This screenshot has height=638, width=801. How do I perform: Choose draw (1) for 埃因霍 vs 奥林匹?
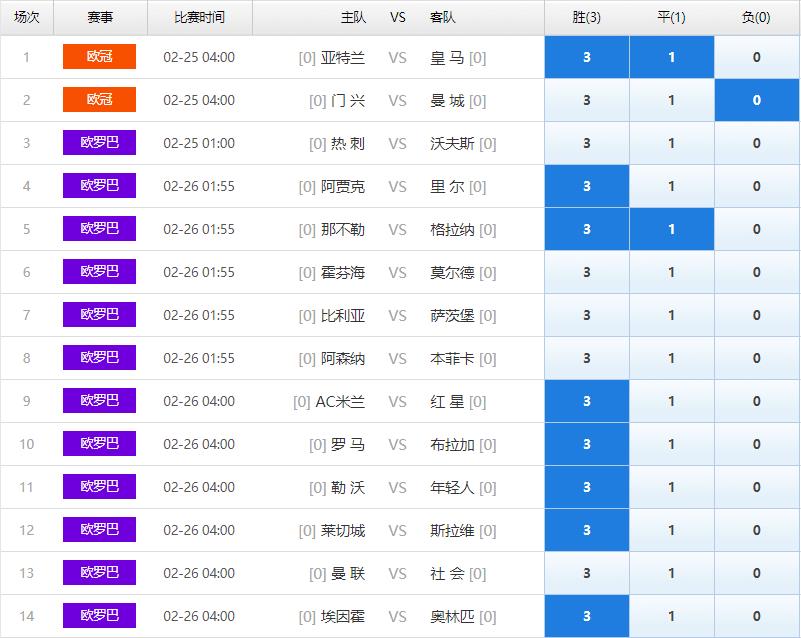(672, 616)
